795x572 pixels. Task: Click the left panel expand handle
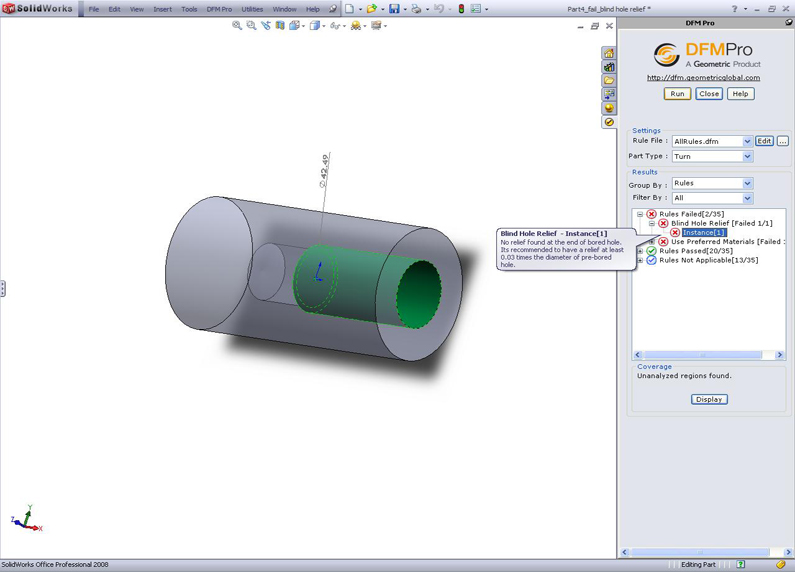point(3,289)
